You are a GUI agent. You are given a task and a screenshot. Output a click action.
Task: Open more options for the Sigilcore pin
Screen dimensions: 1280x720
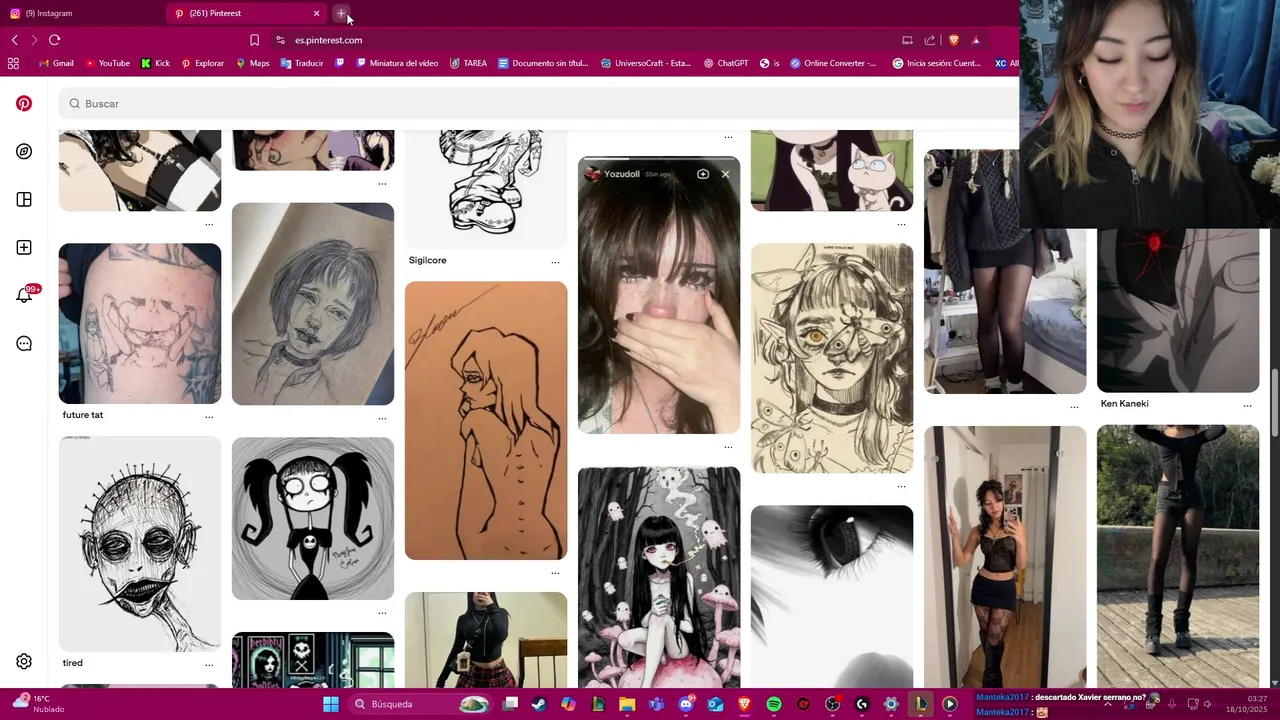tap(555, 262)
